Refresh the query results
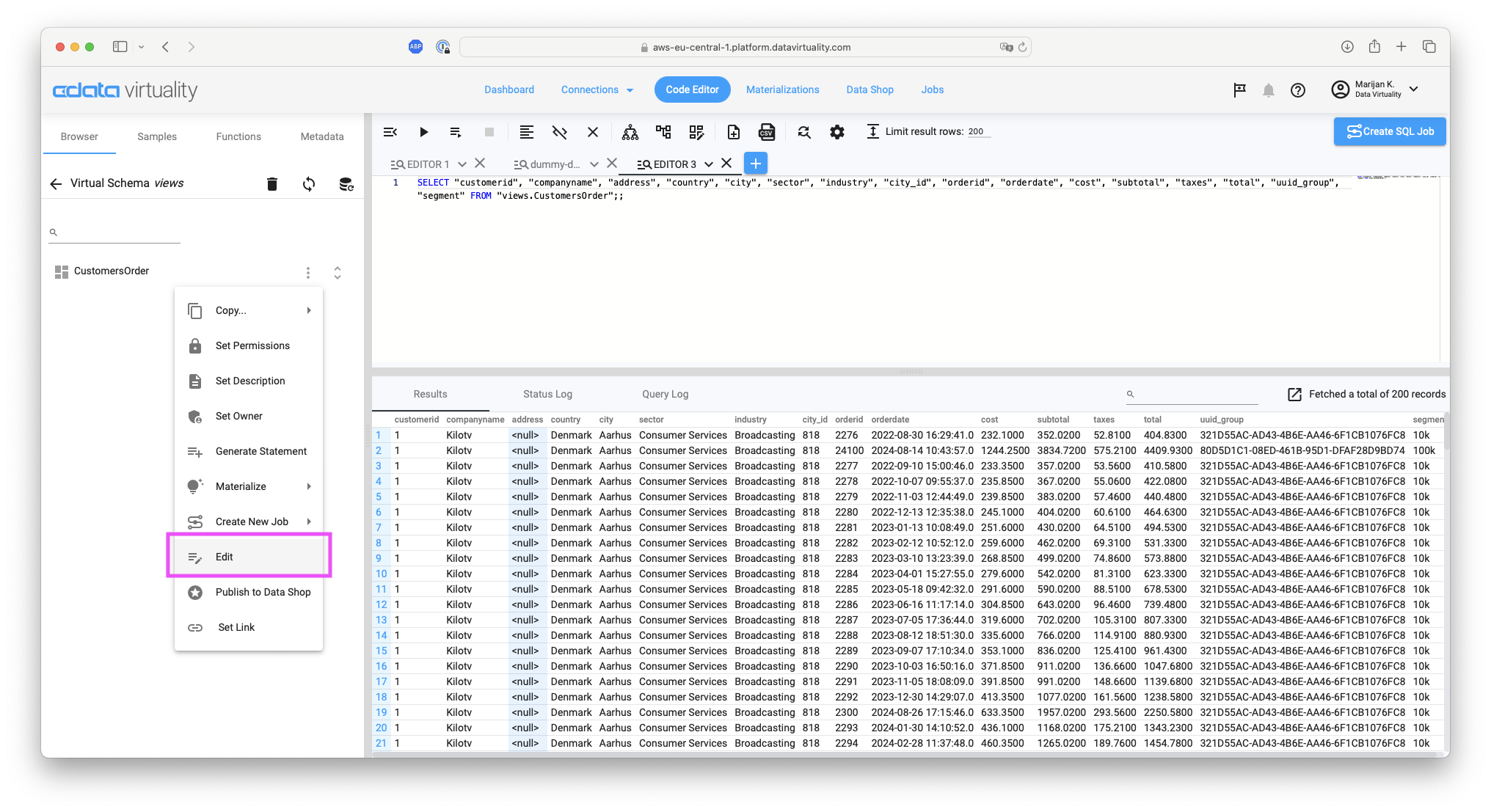Image resolution: width=1491 pixels, height=812 pixels. (803, 132)
